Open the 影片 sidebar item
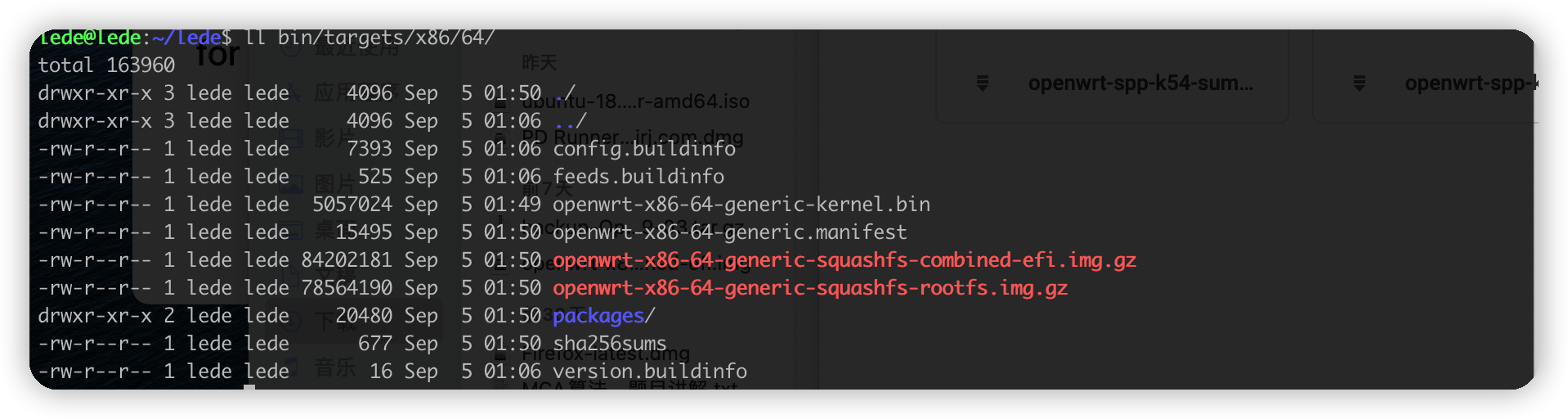Viewport: 1568px width, 419px height. (335, 137)
